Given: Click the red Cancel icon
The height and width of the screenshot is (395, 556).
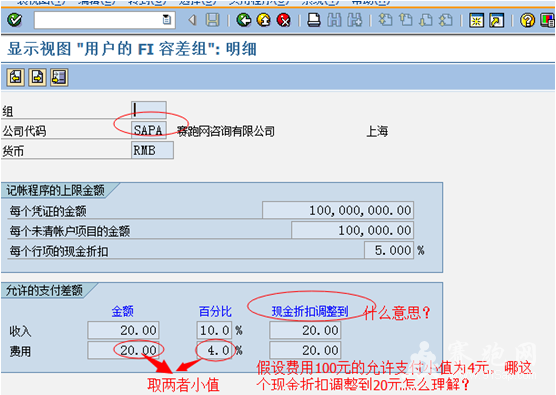Looking at the screenshot, I should tap(284, 20).
